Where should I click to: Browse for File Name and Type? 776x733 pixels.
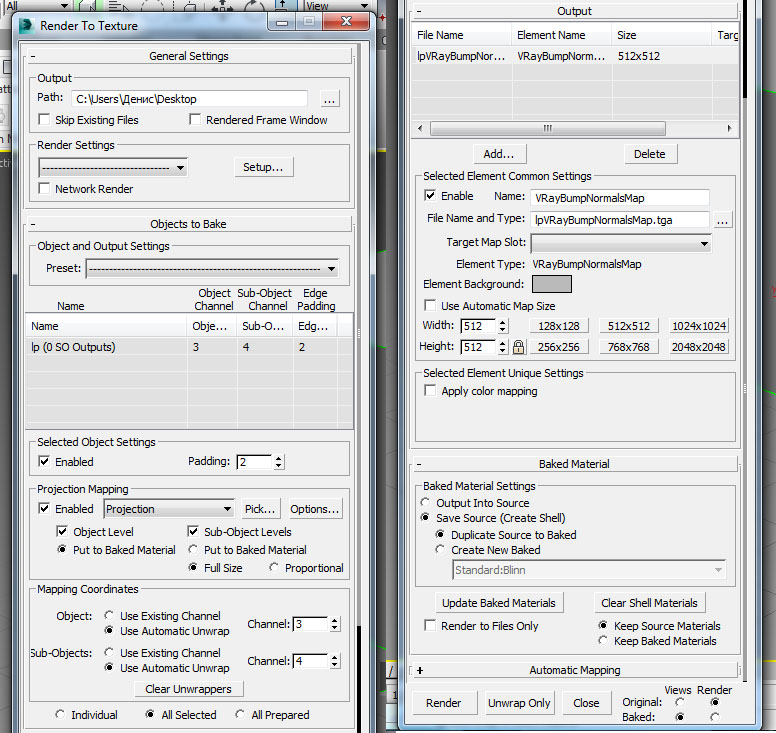[x=722, y=220]
